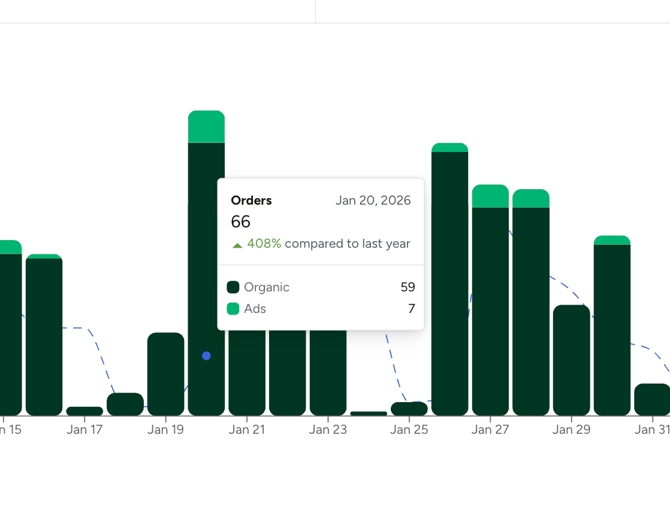Click the Organic row value 59
The image size is (670, 505).
pyautogui.click(x=407, y=287)
